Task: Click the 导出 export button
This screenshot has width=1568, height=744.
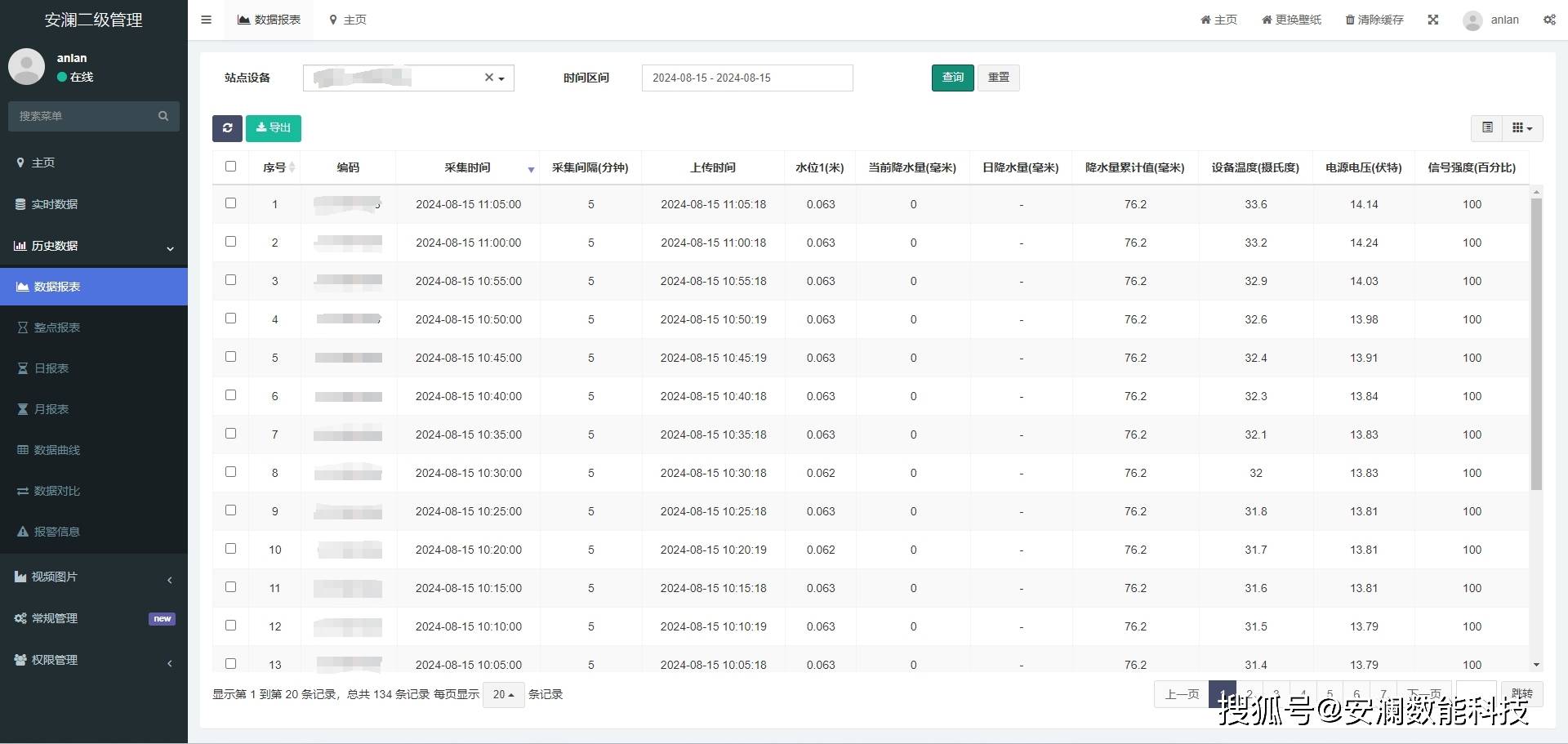Action: (274, 128)
